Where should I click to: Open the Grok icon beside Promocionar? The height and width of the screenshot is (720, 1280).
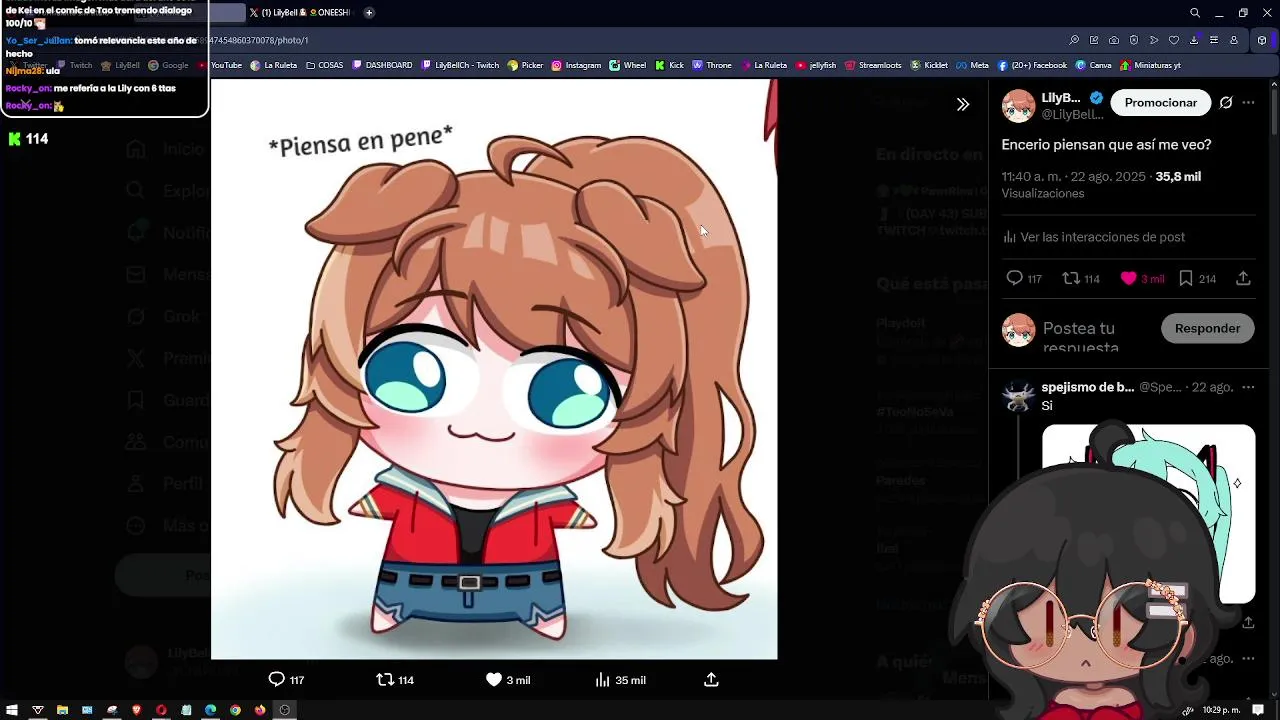coord(1225,103)
